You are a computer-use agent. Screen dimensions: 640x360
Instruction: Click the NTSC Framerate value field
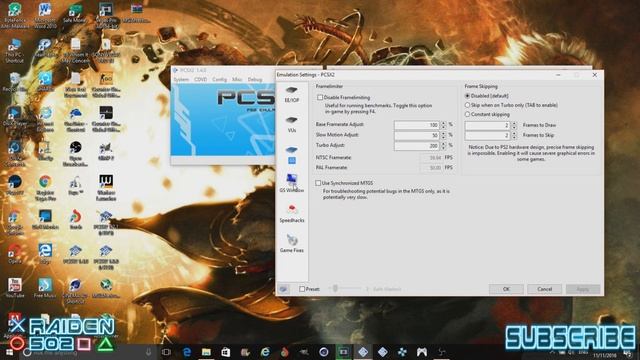click(431, 158)
